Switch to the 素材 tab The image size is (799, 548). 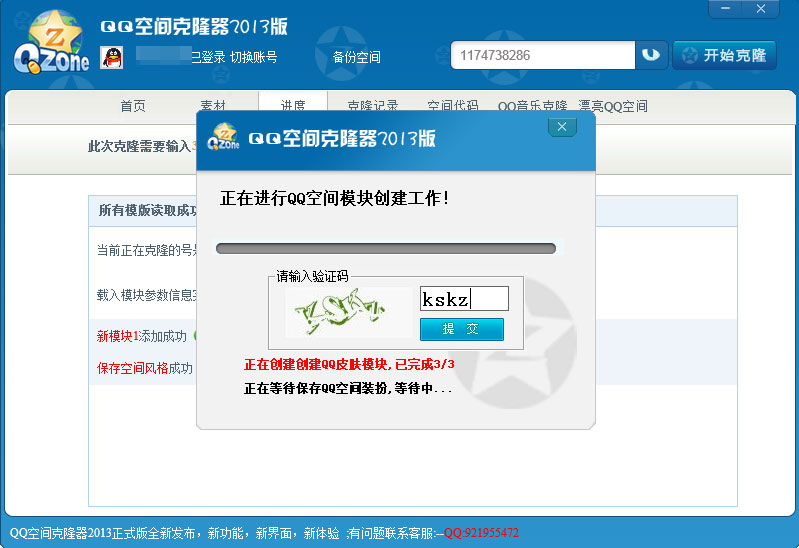(x=213, y=106)
